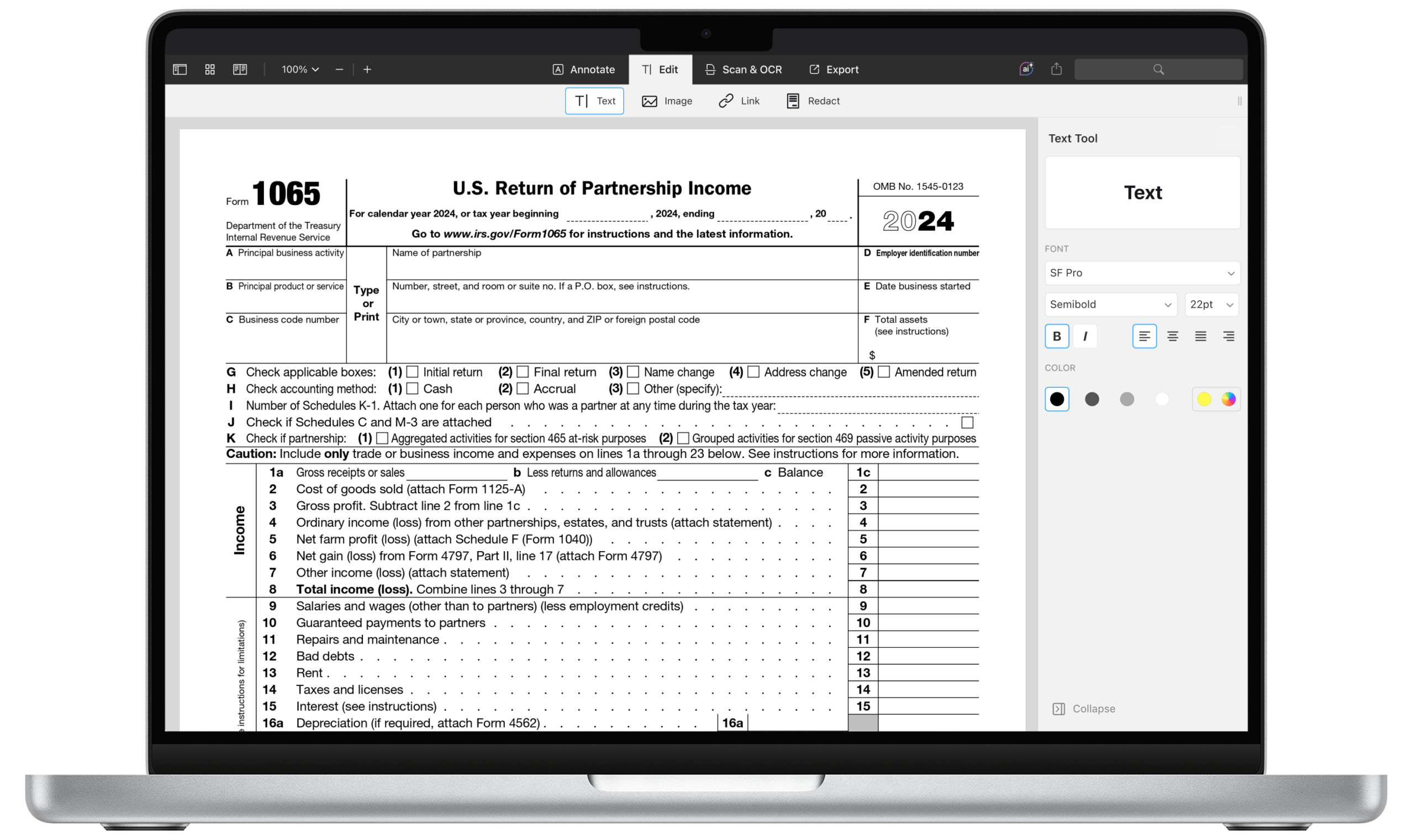The width and height of the screenshot is (1414, 840).
Task: Click the search field in toolbar
Action: [x=1158, y=70]
